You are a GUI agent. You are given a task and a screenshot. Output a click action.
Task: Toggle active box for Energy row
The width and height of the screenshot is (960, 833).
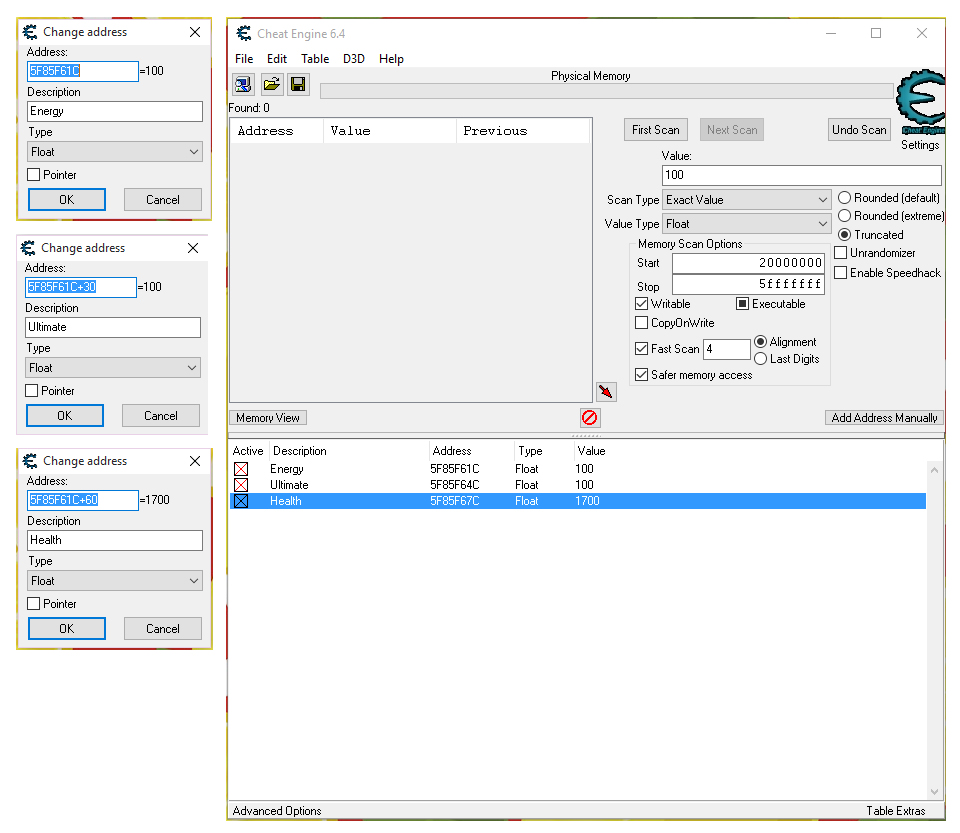pos(241,469)
